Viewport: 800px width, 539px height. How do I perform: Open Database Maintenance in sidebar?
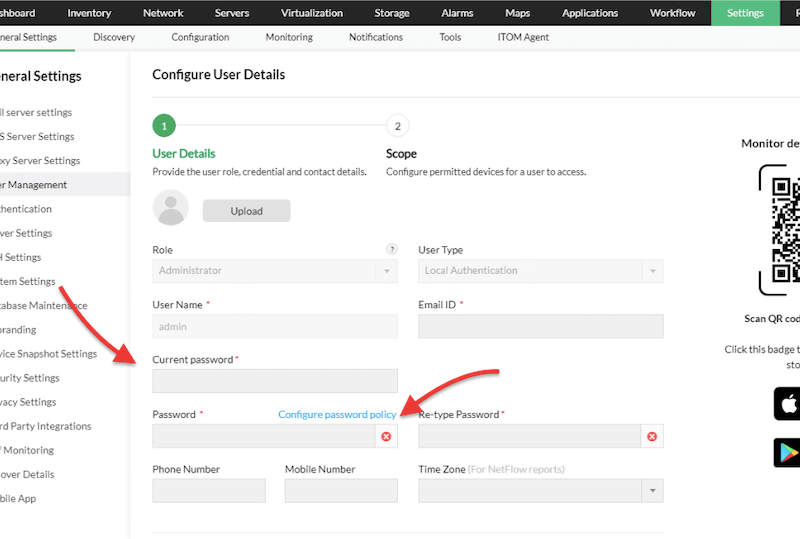44,306
